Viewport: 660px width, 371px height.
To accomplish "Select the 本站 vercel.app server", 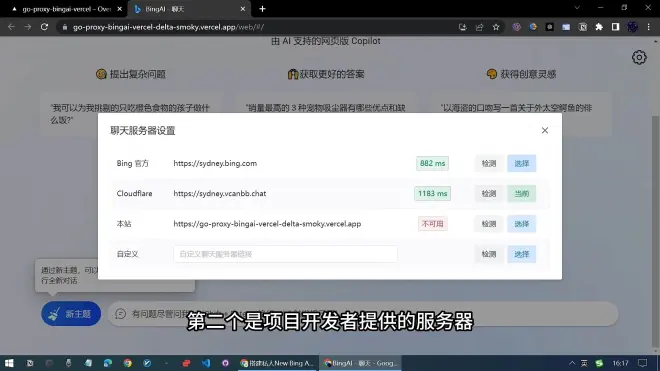I will coord(522,224).
